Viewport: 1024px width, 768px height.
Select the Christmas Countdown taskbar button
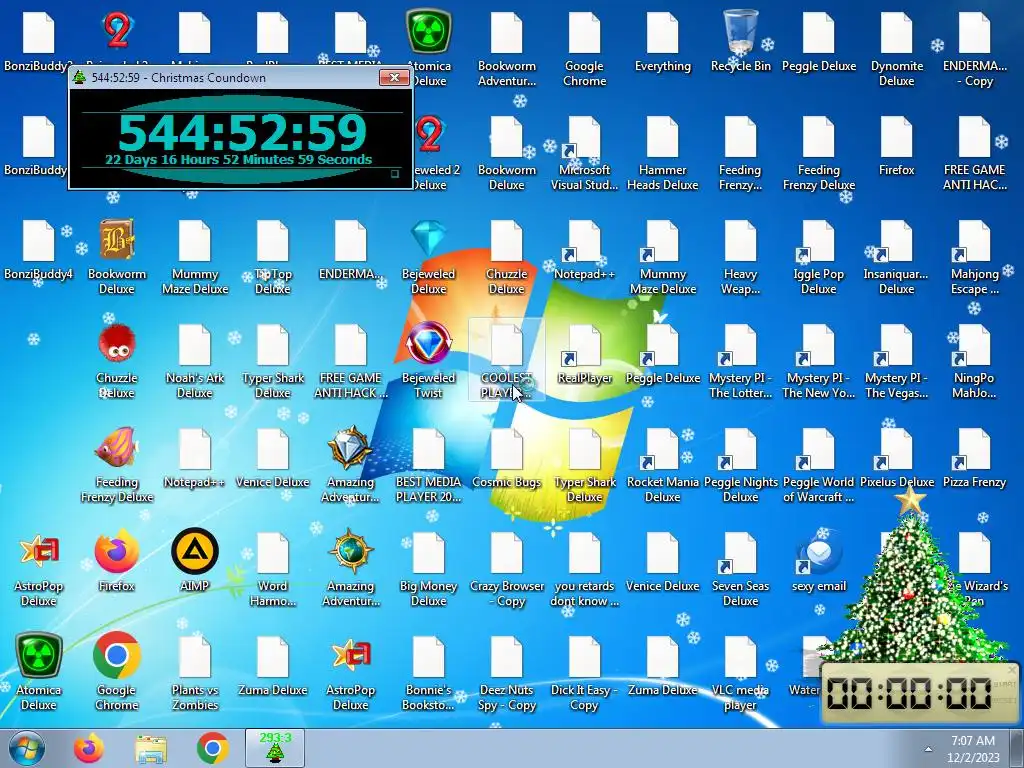pyautogui.click(x=275, y=748)
